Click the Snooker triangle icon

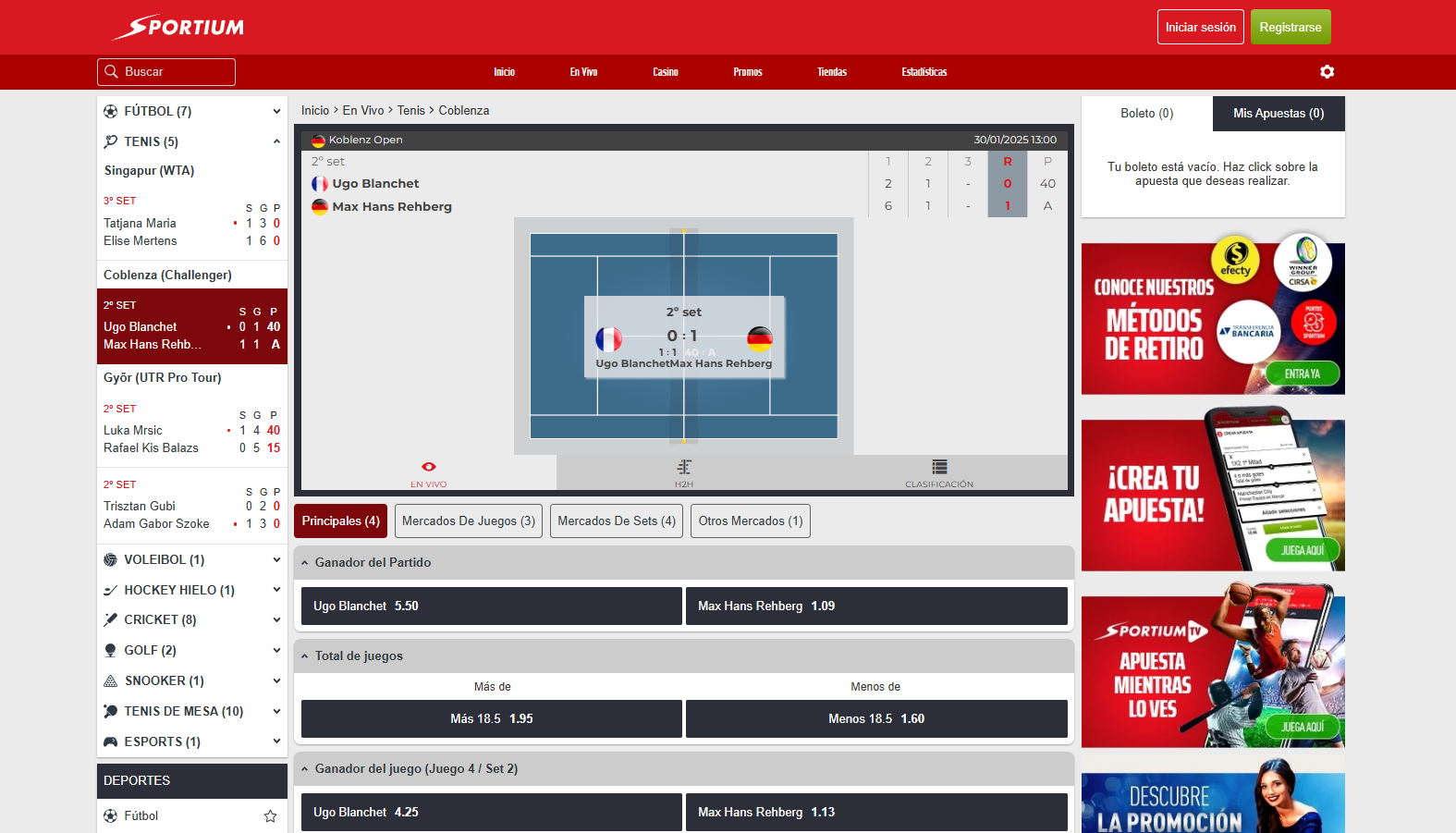111,680
